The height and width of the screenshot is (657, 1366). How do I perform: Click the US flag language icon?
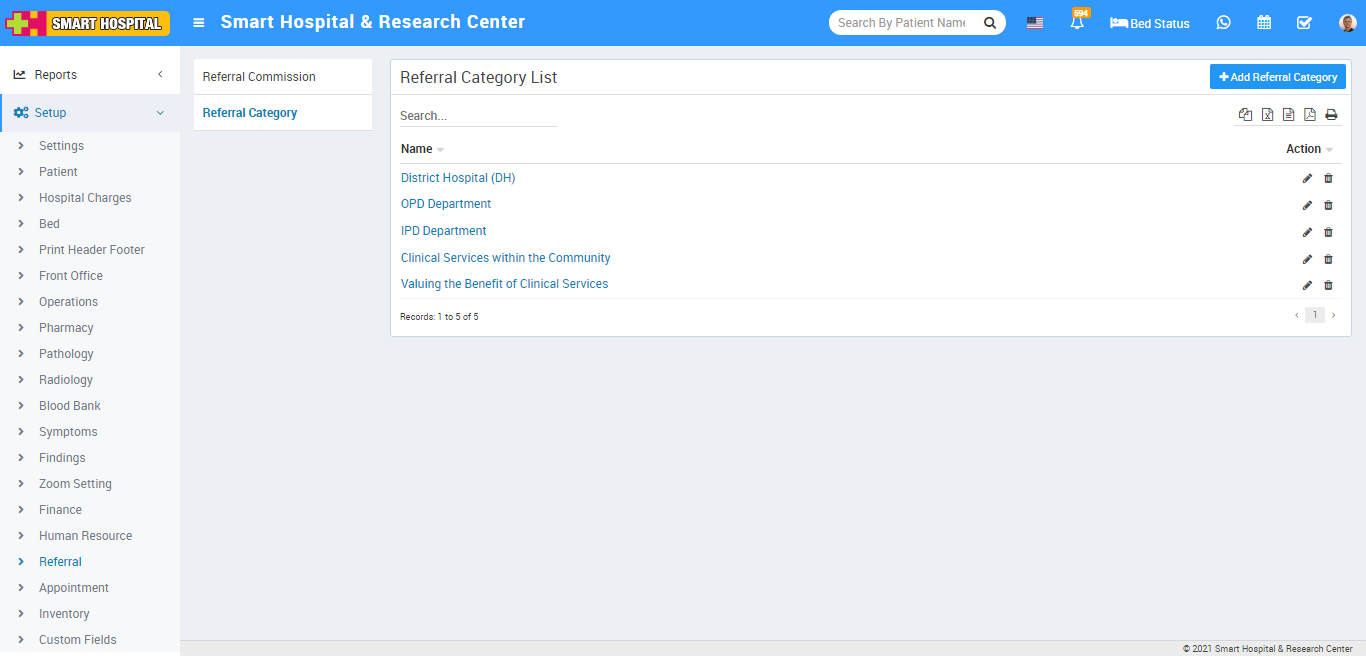coord(1035,23)
